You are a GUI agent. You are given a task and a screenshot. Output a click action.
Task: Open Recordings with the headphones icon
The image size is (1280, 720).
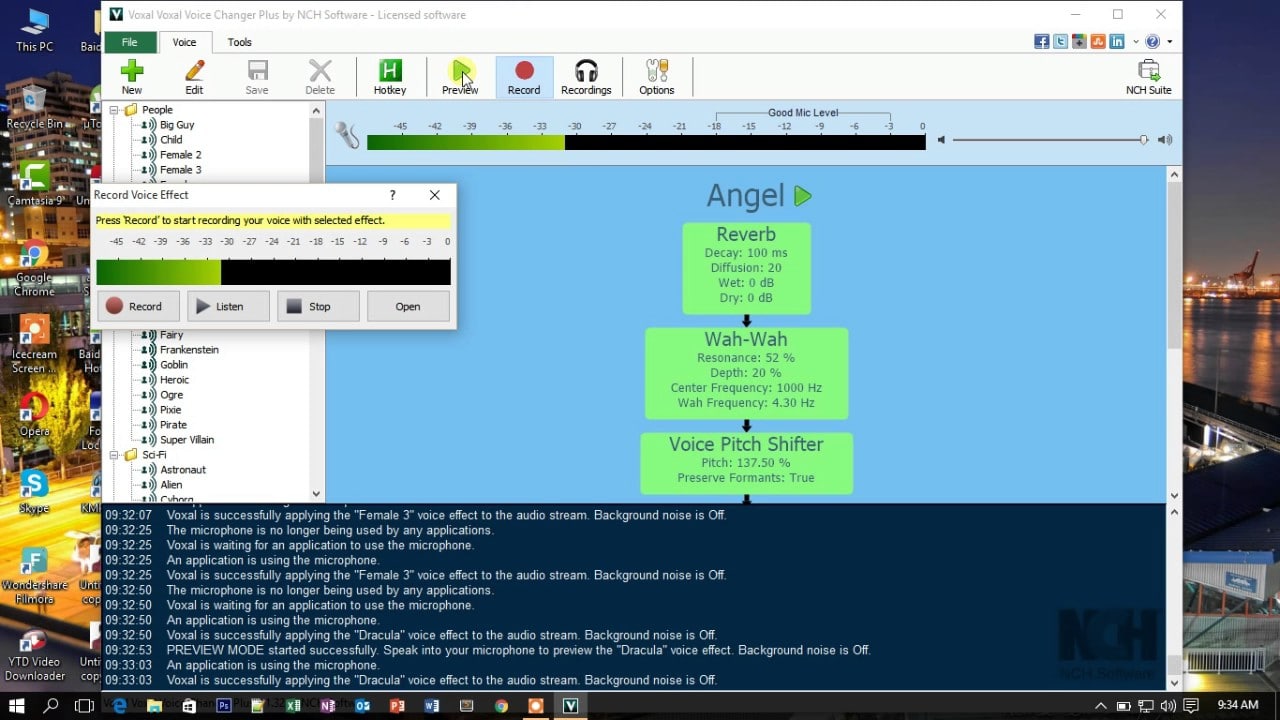(x=586, y=77)
